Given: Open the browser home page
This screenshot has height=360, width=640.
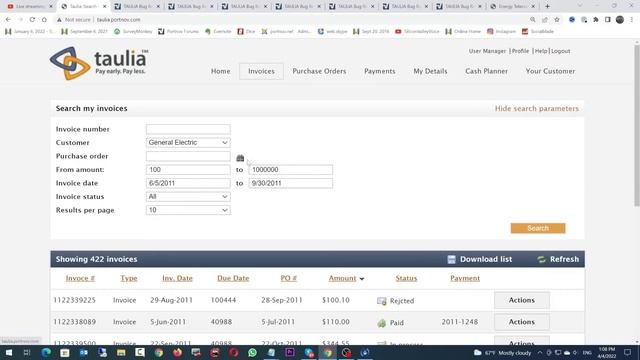Looking at the screenshot, I should click(x=44, y=20).
